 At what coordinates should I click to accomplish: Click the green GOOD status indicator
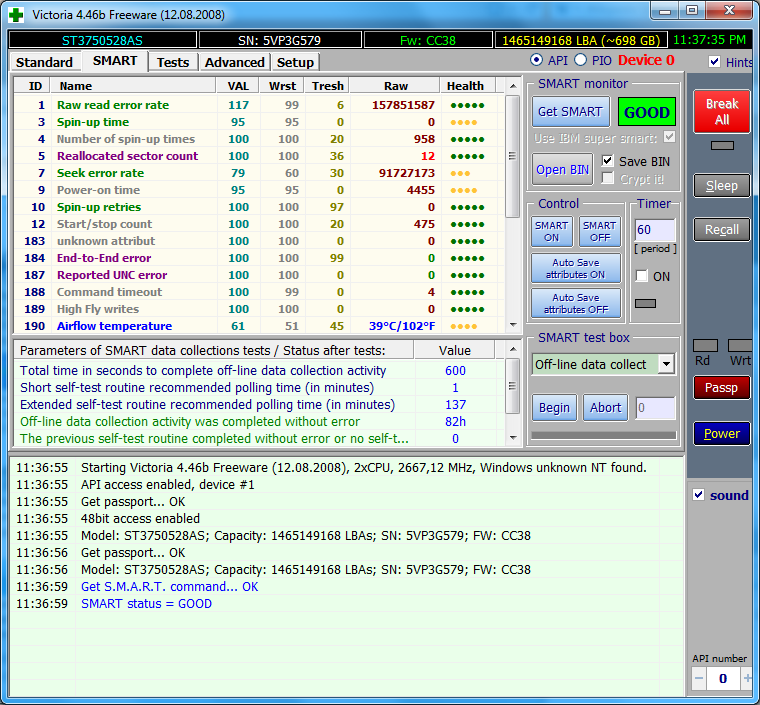point(647,112)
